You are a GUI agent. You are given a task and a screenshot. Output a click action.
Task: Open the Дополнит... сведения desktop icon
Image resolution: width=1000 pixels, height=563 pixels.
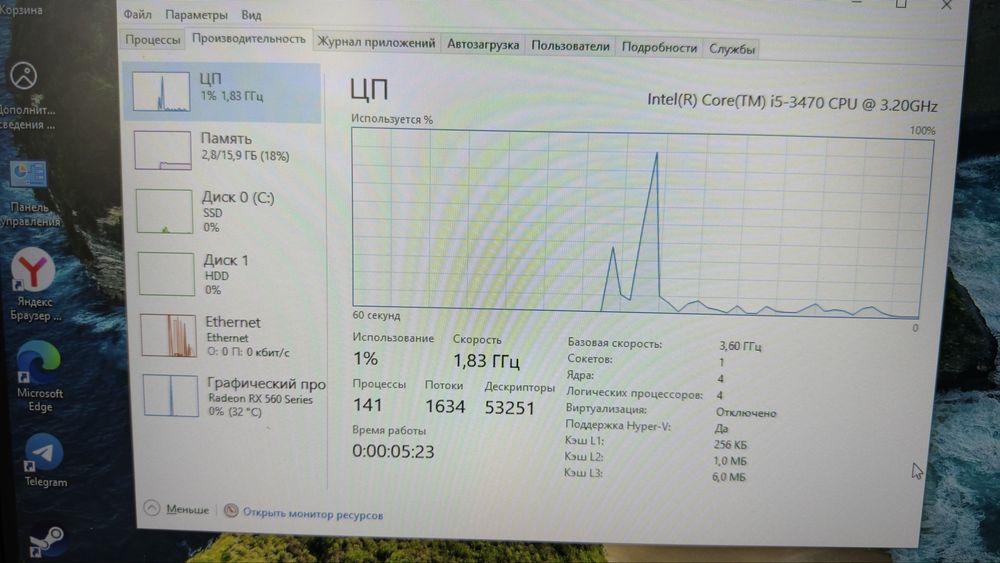pyautogui.click(x=26, y=96)
